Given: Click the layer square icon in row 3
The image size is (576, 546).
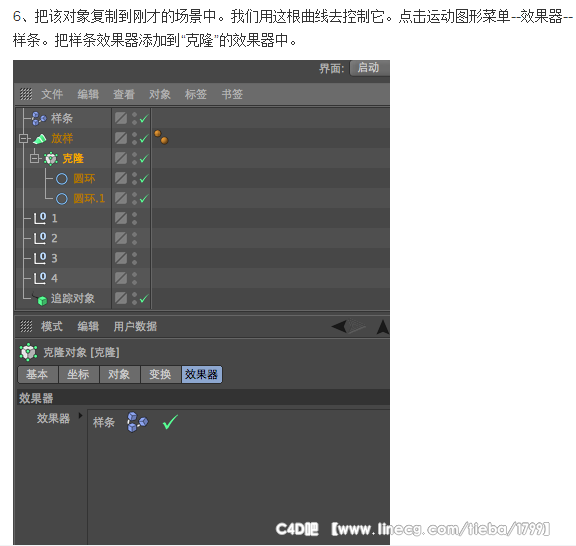Looking at the screenshot, I should click(x=121, y=258).
